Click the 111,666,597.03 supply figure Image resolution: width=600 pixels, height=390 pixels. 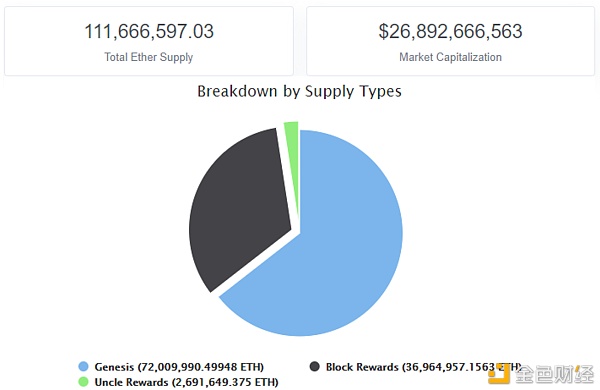coord(149,31)
